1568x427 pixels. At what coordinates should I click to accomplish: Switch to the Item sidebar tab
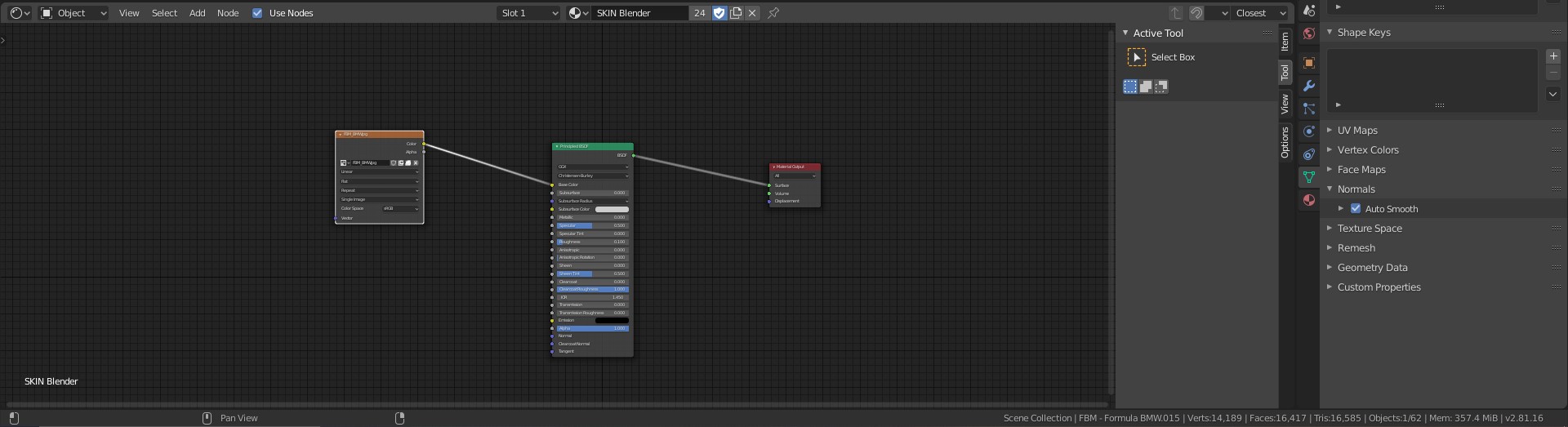(x=1285, y=41)
